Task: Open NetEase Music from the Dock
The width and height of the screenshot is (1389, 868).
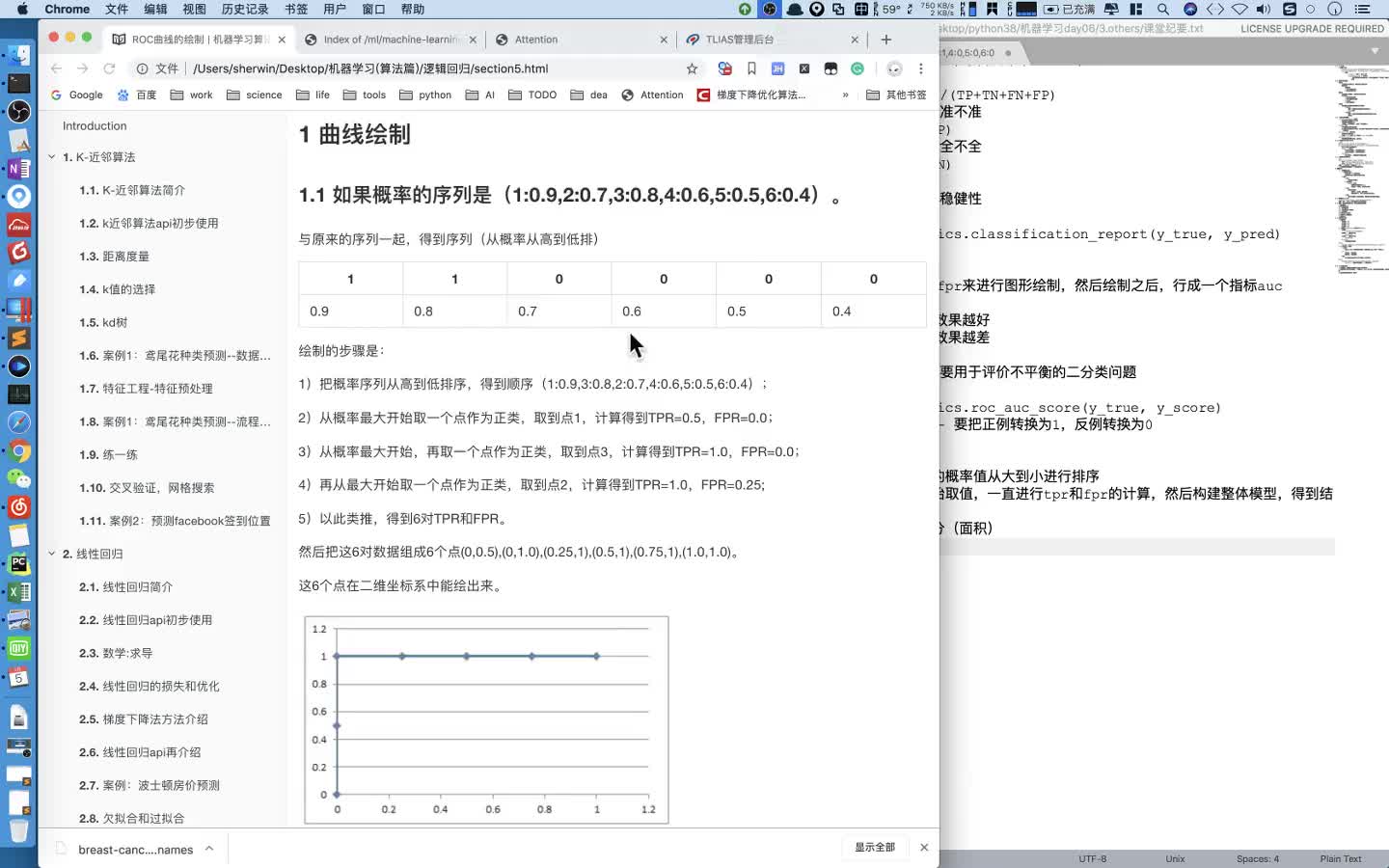Action: (x=19, y=507)
